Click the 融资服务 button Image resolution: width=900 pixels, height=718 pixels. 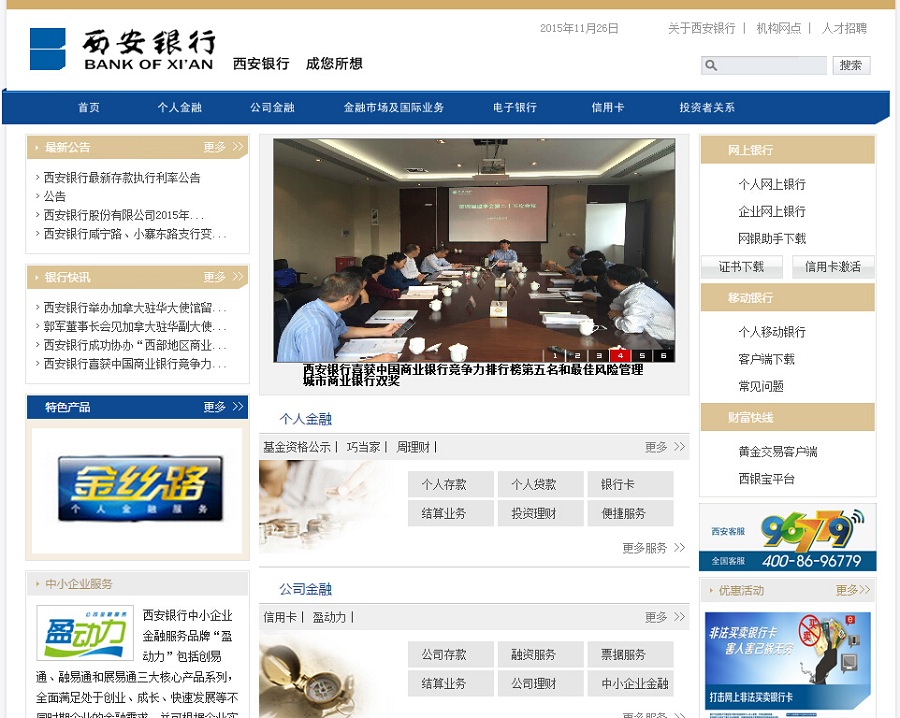[x=541, y=654]
